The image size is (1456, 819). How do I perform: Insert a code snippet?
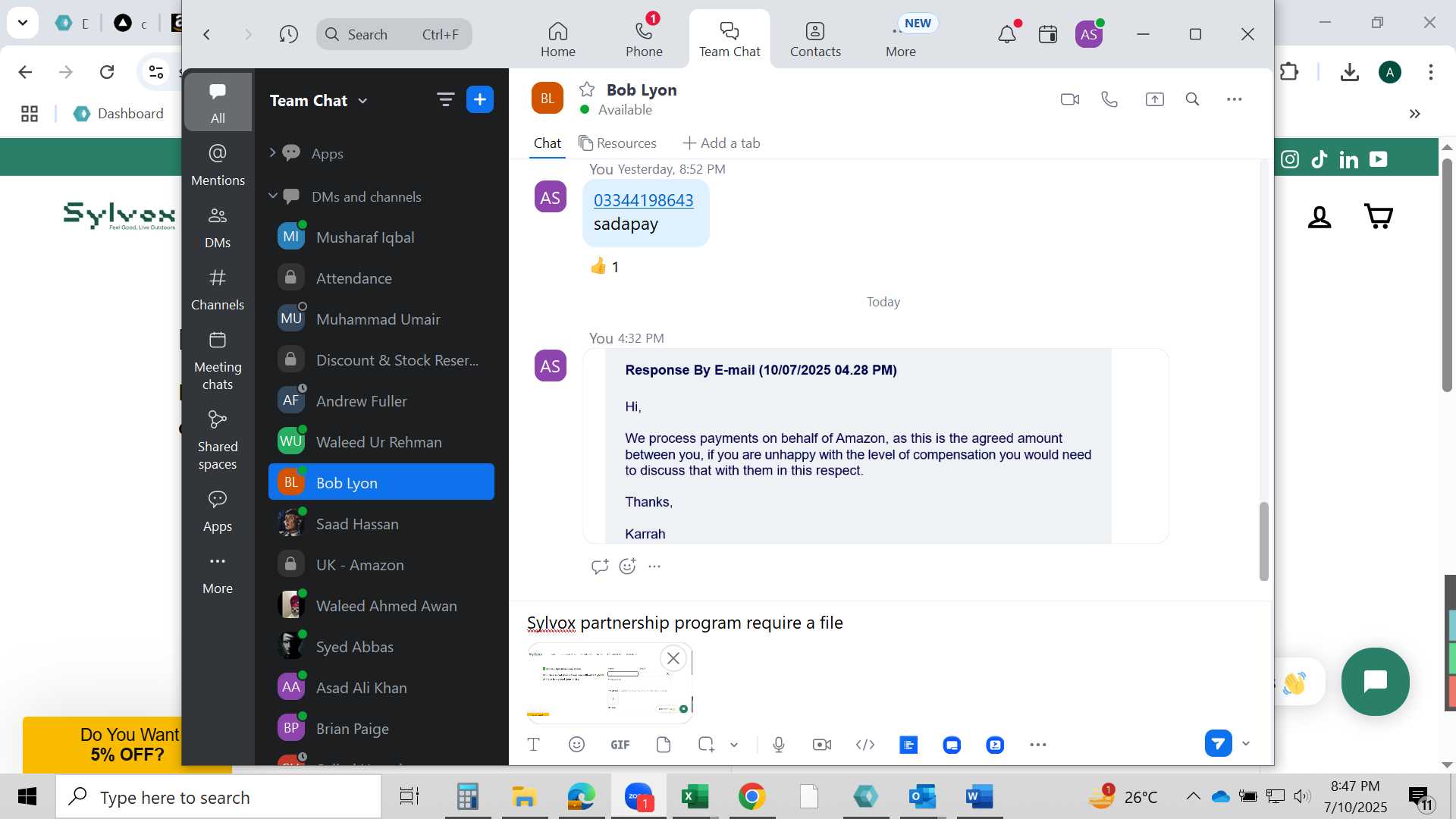tap(865, 745)
